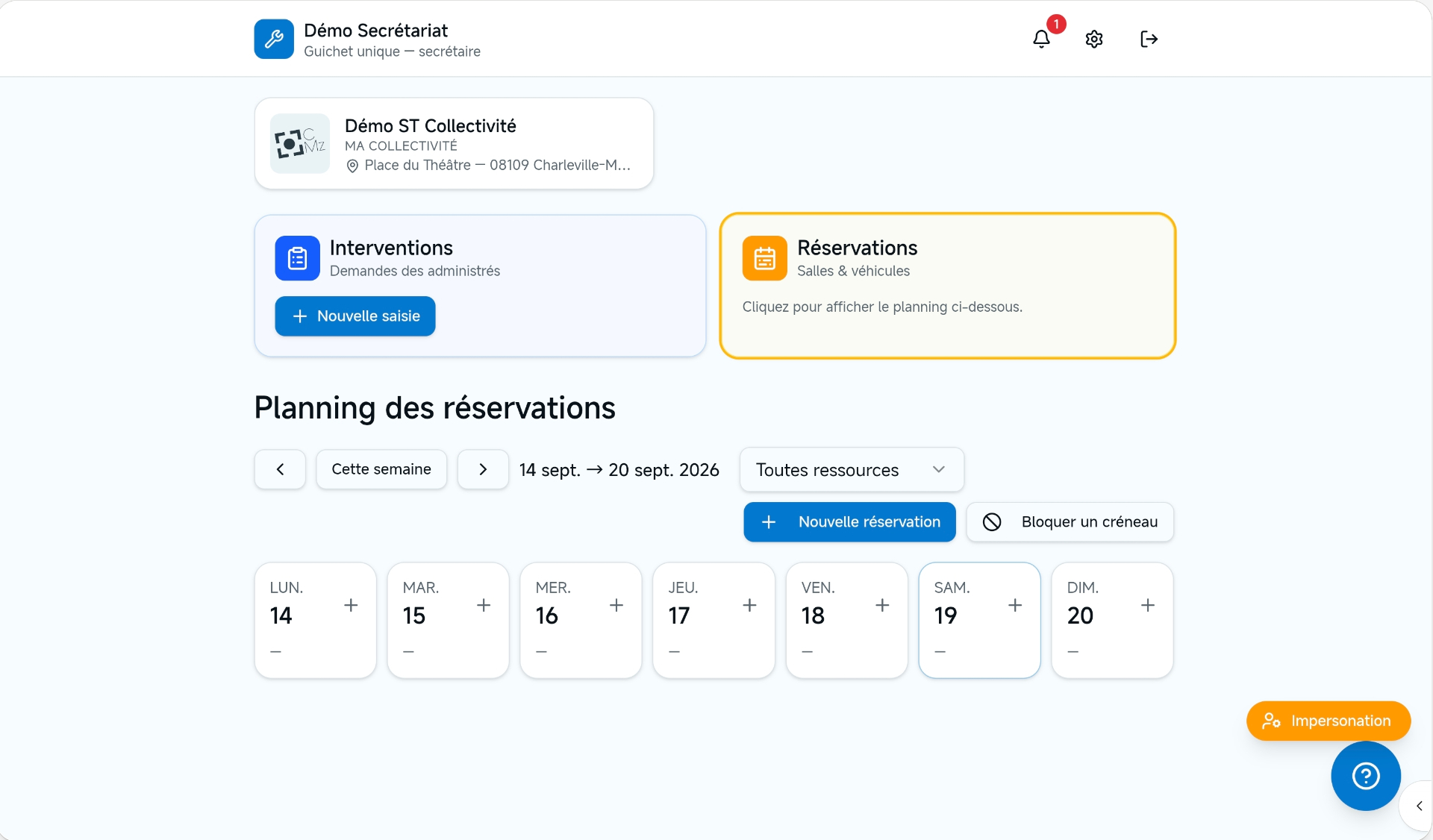Viewport: 1433px width, 840px height.
Task: Add reservation on Dimanche 20
Action: pos(1148,605)
